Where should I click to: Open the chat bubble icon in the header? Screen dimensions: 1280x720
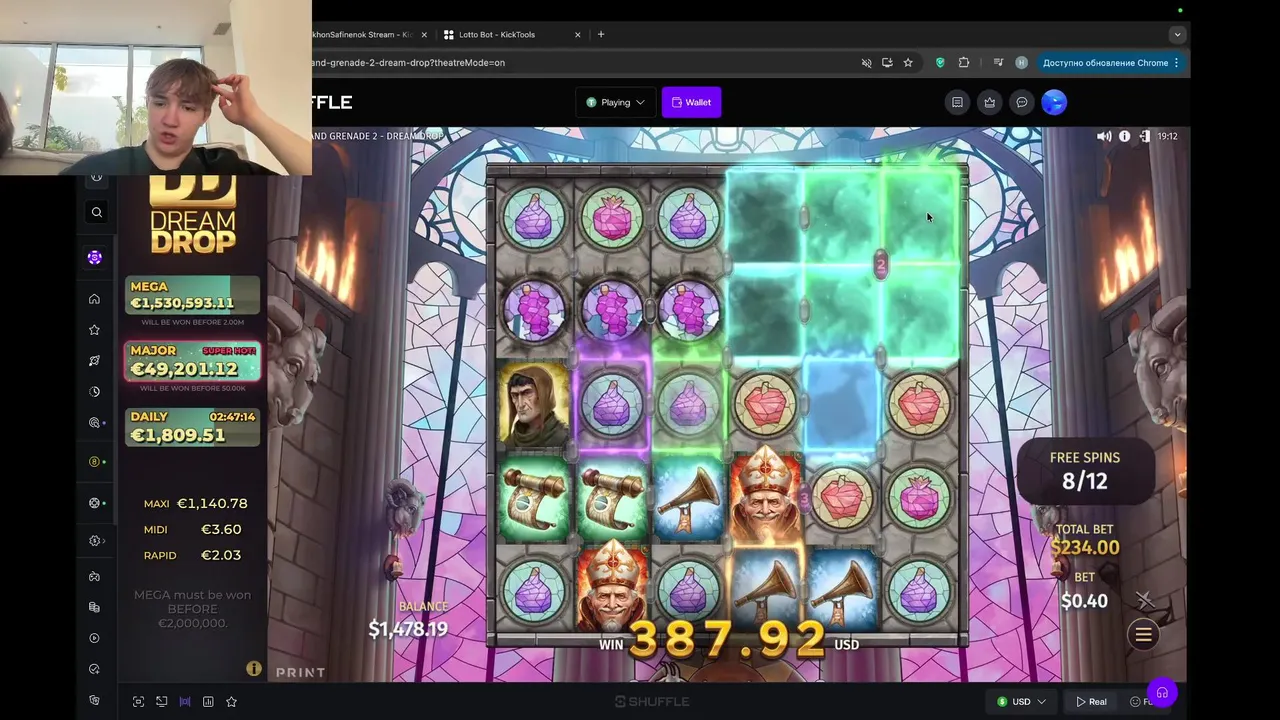tap(1021, 102)
